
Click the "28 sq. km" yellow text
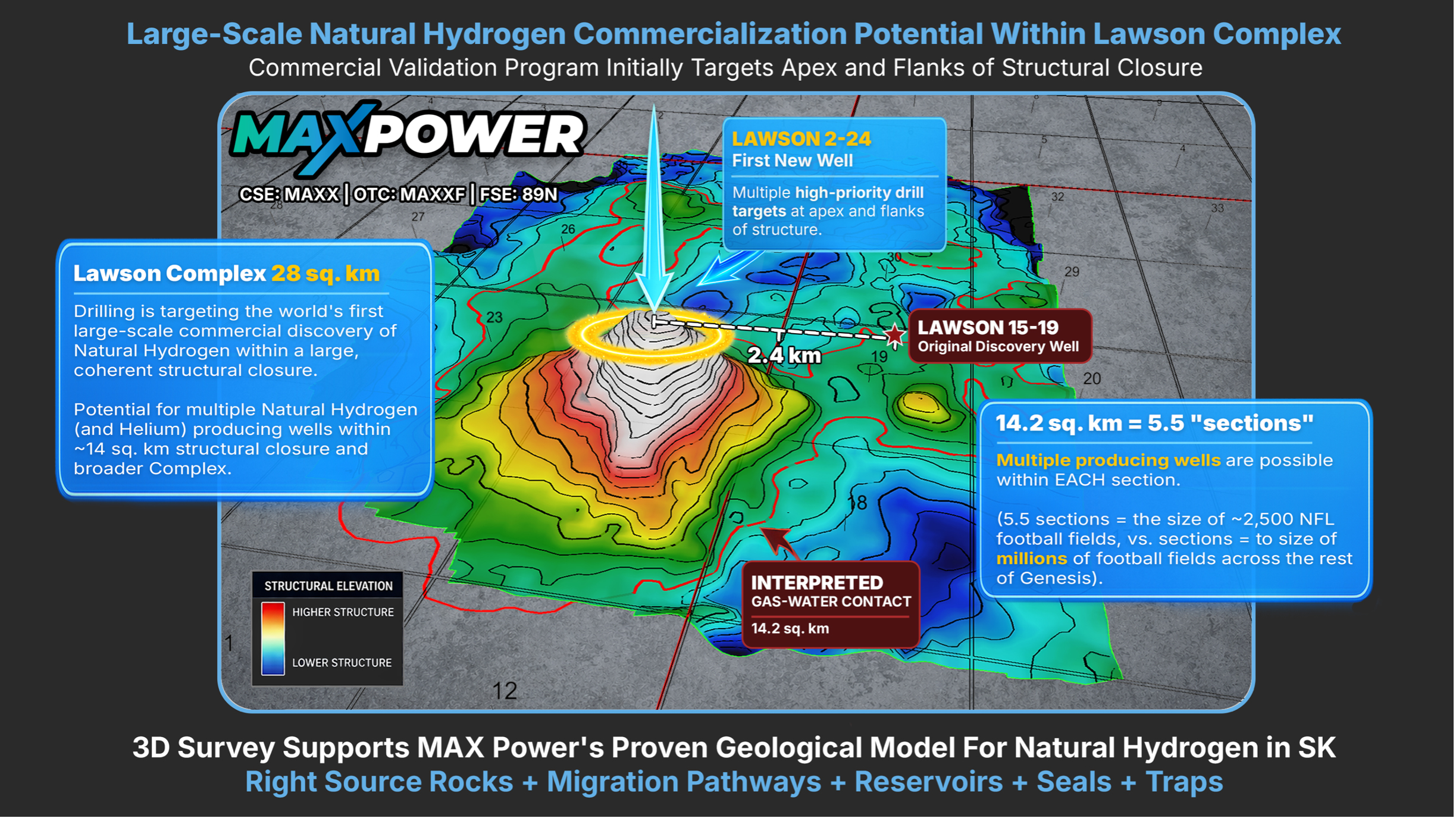[326, 274]
